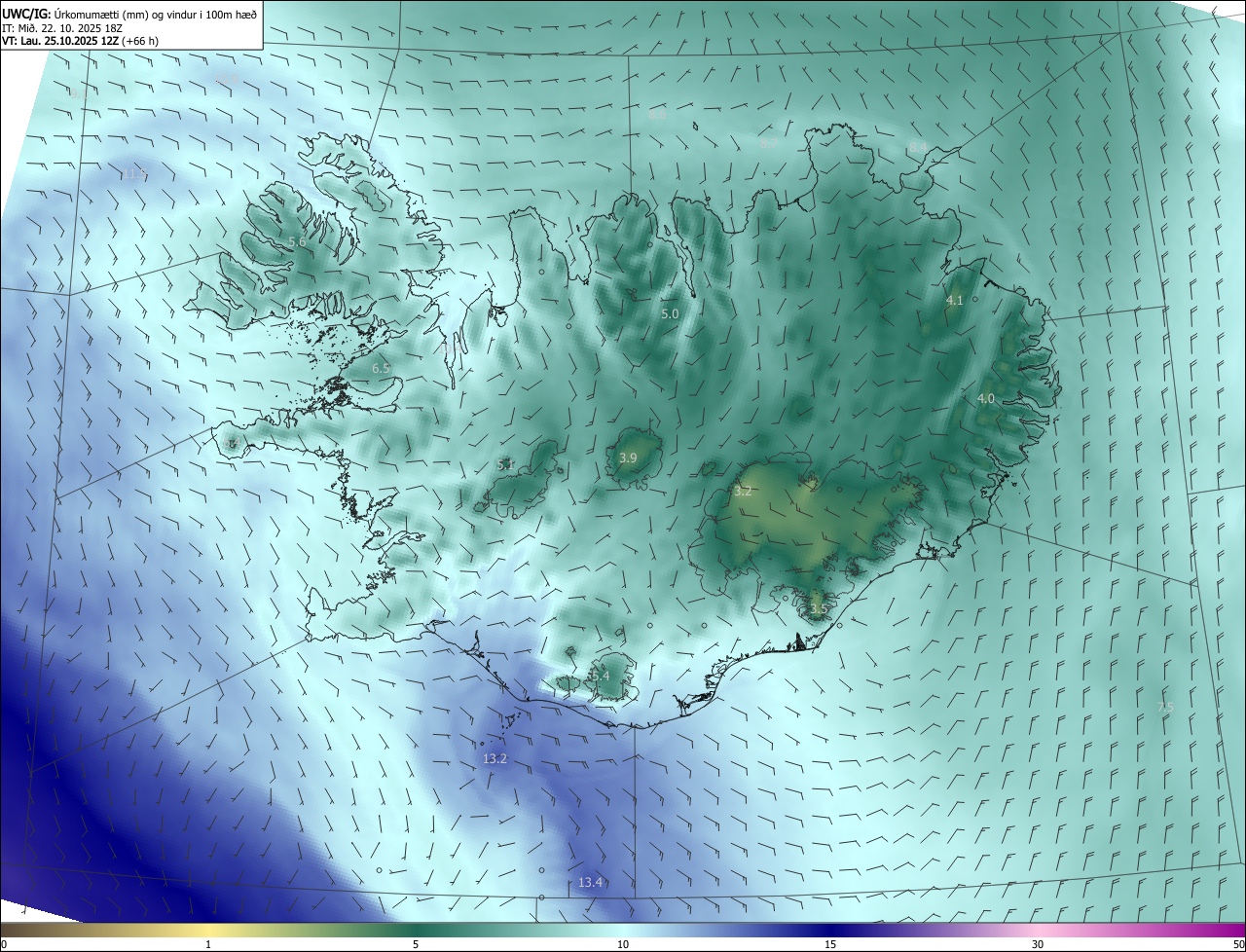Click the 3.9 value label on the glacier
This screenshot has width=1246, height=952.
coord(628,458)
